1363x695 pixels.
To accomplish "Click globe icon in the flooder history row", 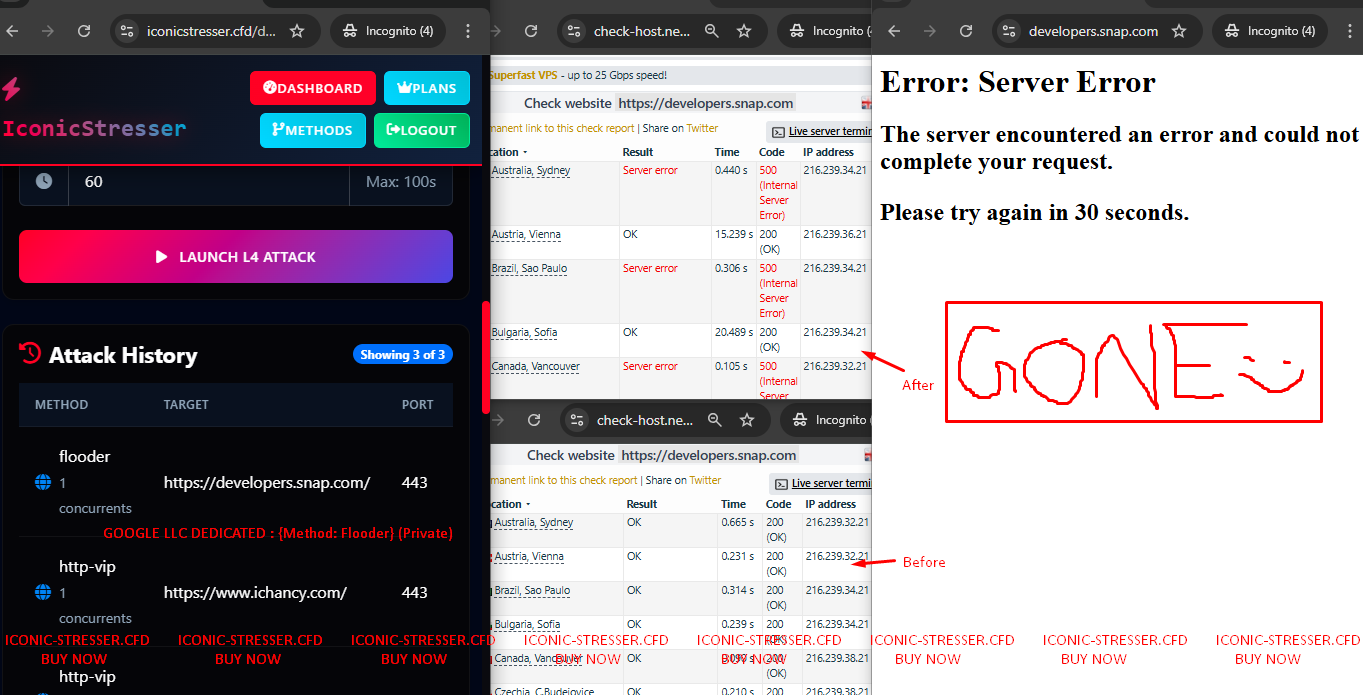I will pos(43,483).
